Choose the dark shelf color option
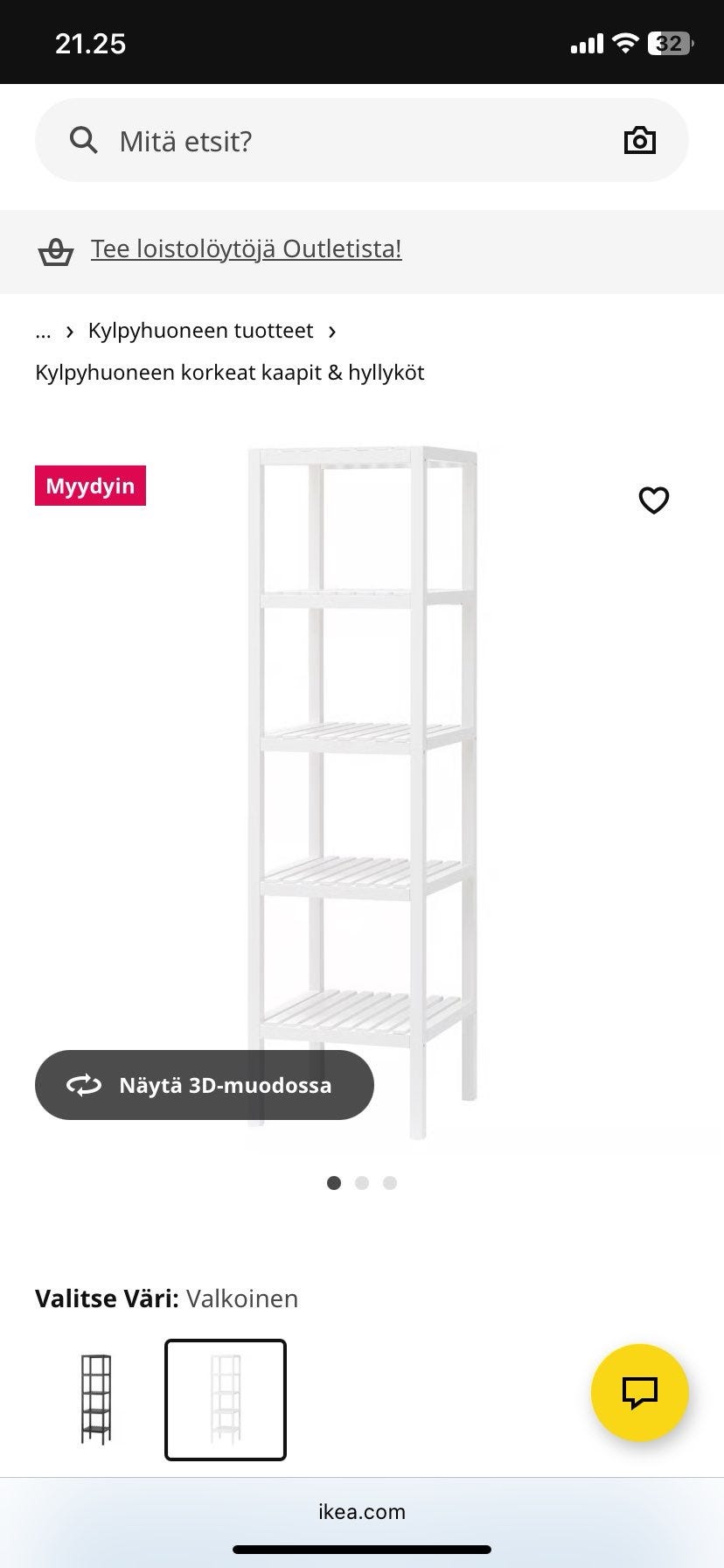Image resolution: width=724 pixels, height=1568 pixels. point(96,1400)
